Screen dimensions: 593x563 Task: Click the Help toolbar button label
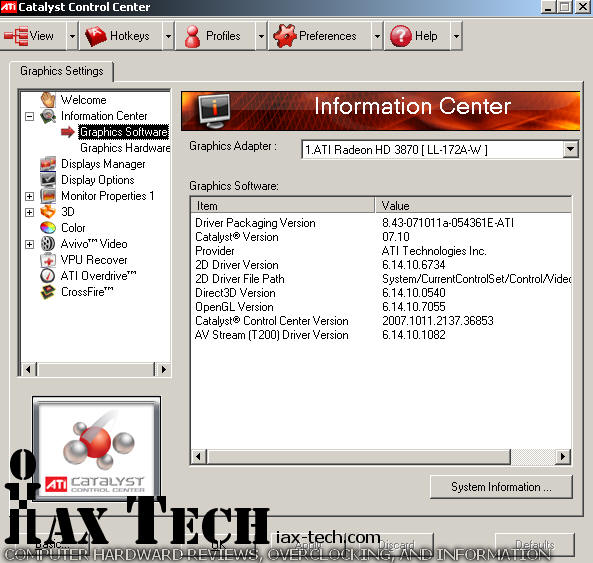(x=426, y=36)
